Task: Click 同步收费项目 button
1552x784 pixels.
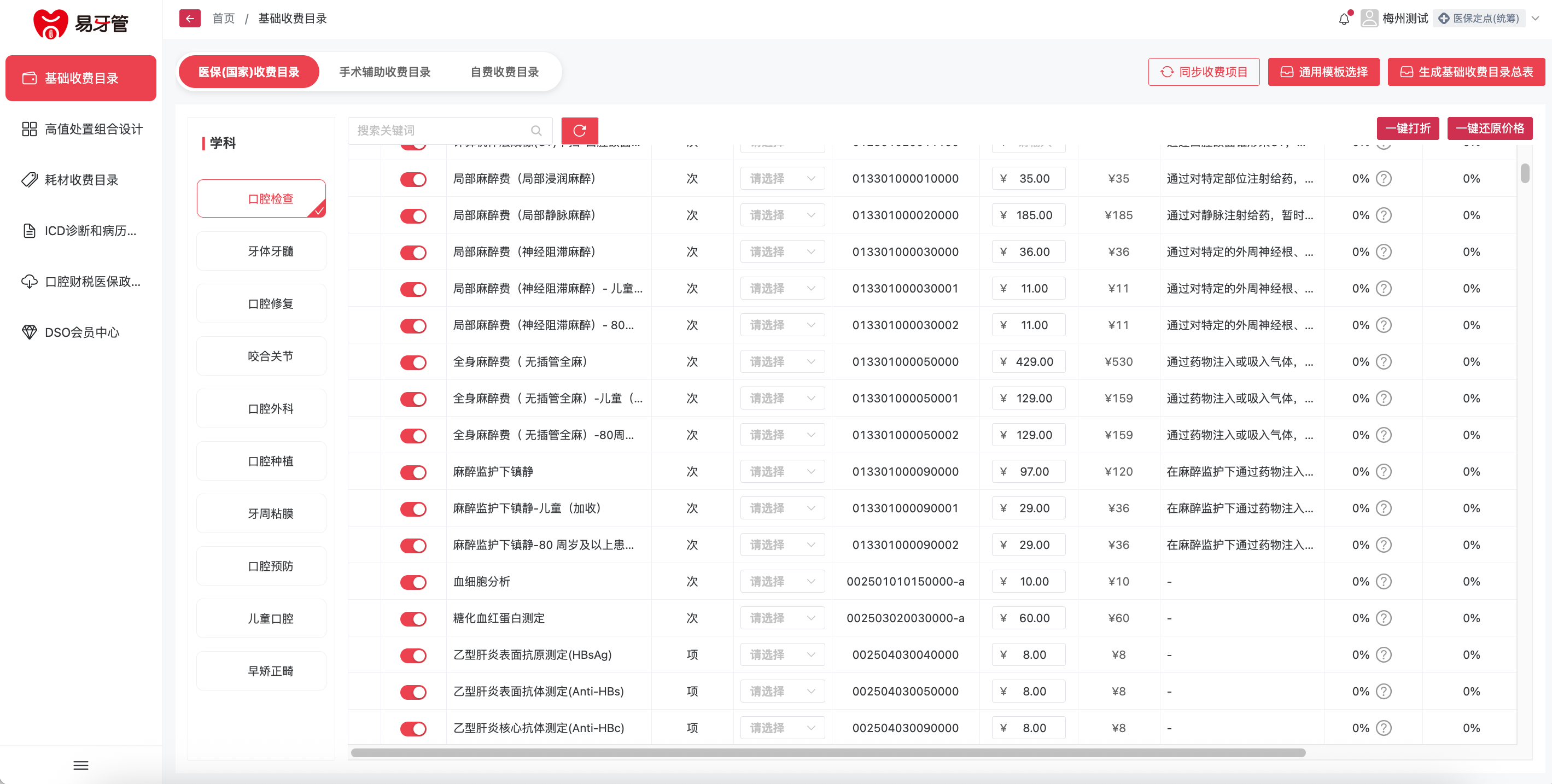Action: [x=1203, y=72]
